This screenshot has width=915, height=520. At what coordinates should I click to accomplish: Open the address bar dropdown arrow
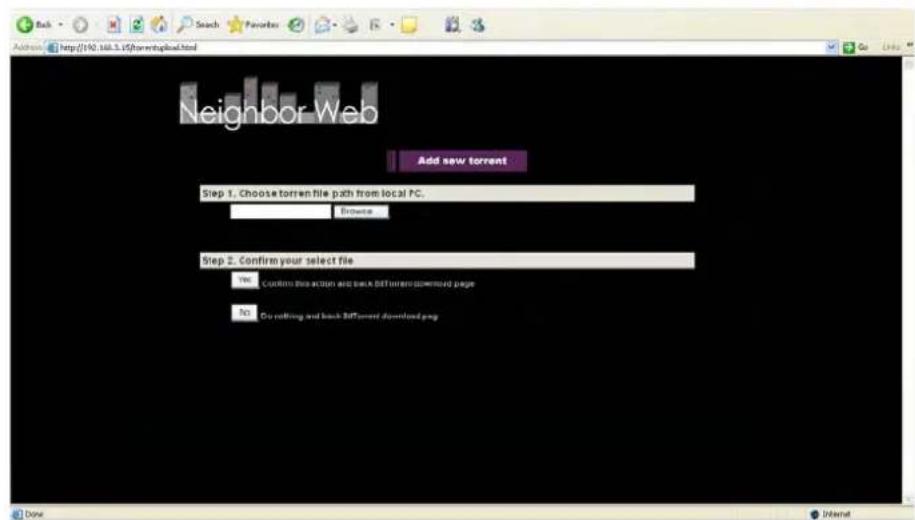coord(831,47)
